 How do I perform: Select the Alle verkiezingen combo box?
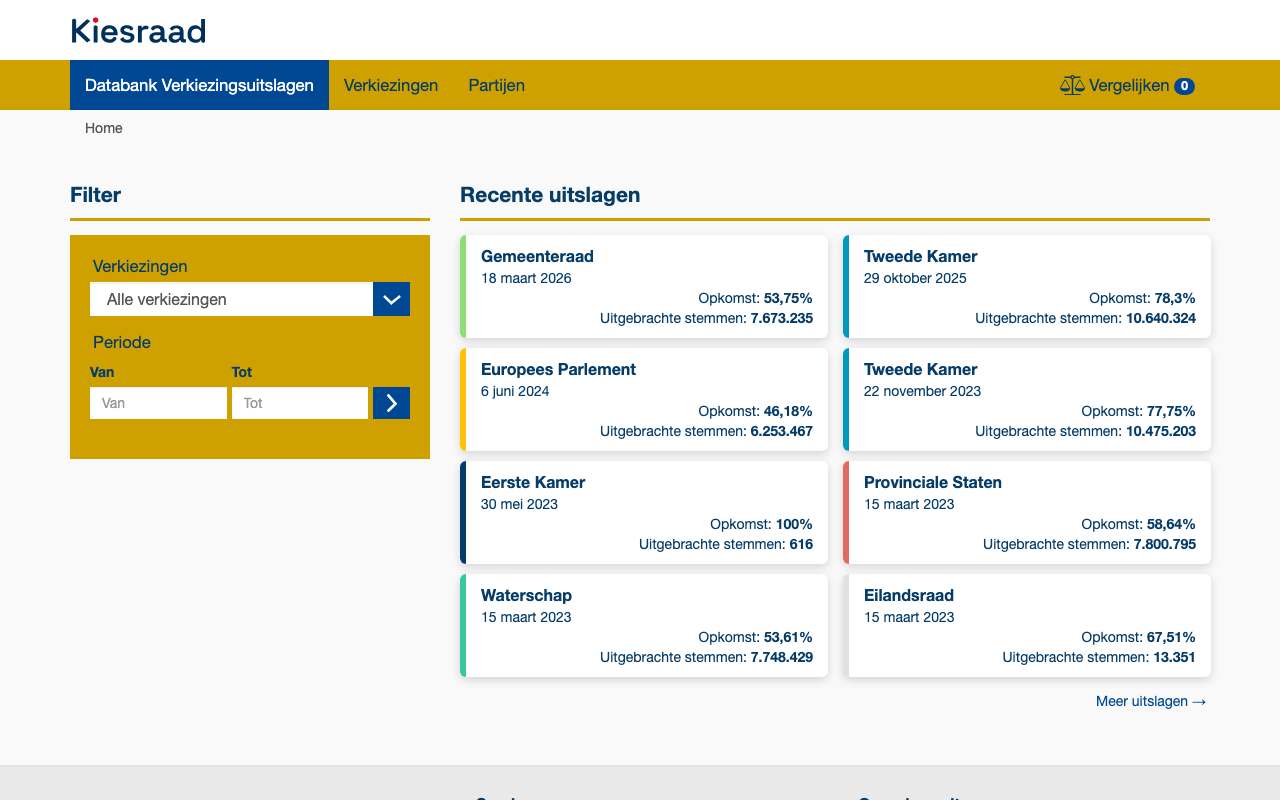[250, 299]
